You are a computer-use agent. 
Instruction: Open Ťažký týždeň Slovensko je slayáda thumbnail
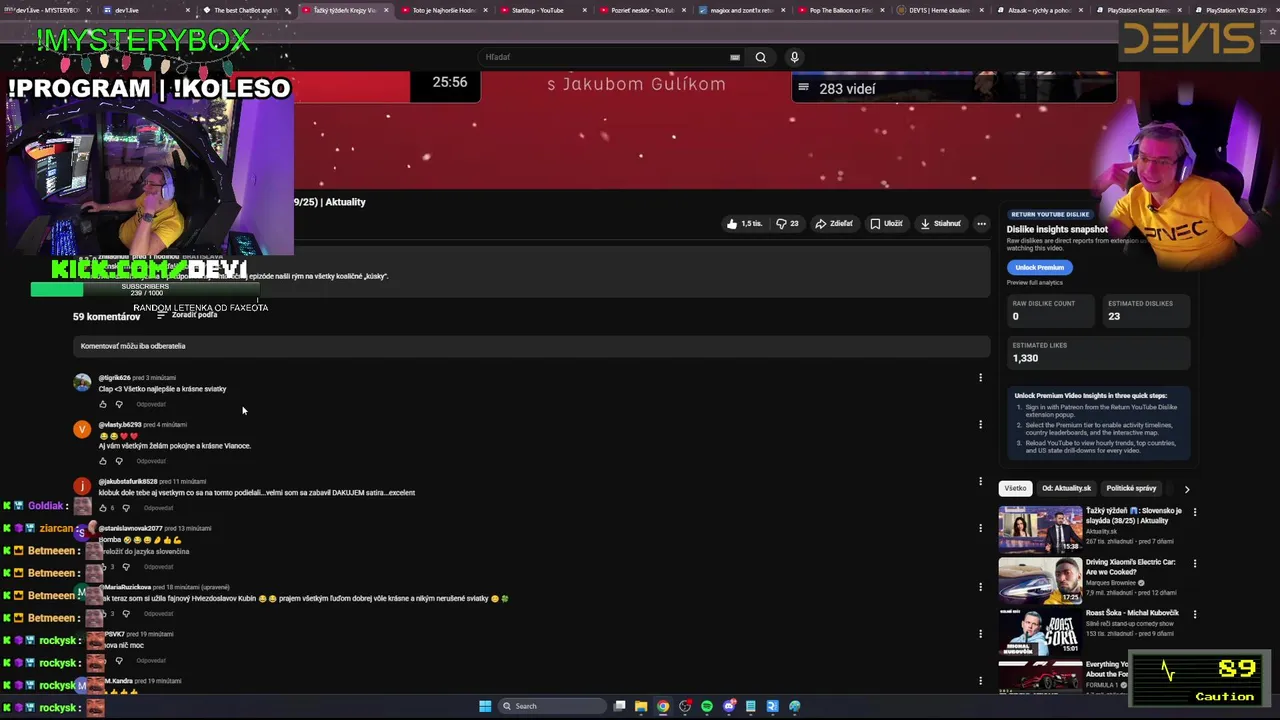point(1040,529)
